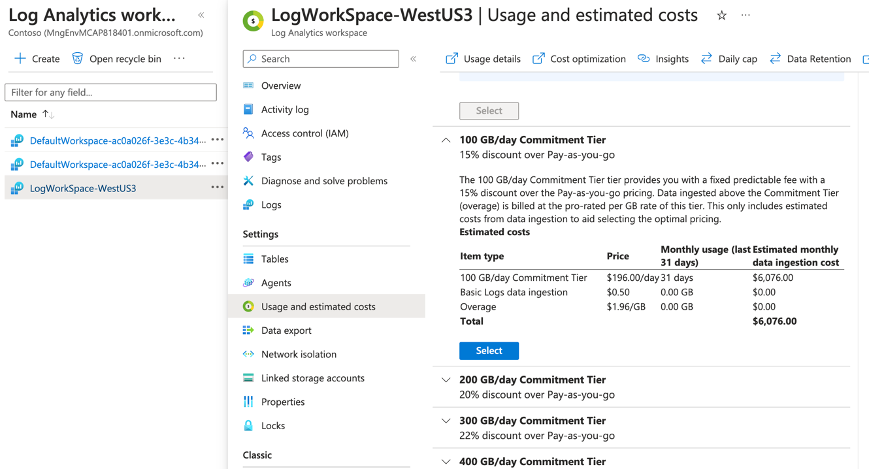
Task: Click the favorite star next to the title
Action: tap(722, 16)
